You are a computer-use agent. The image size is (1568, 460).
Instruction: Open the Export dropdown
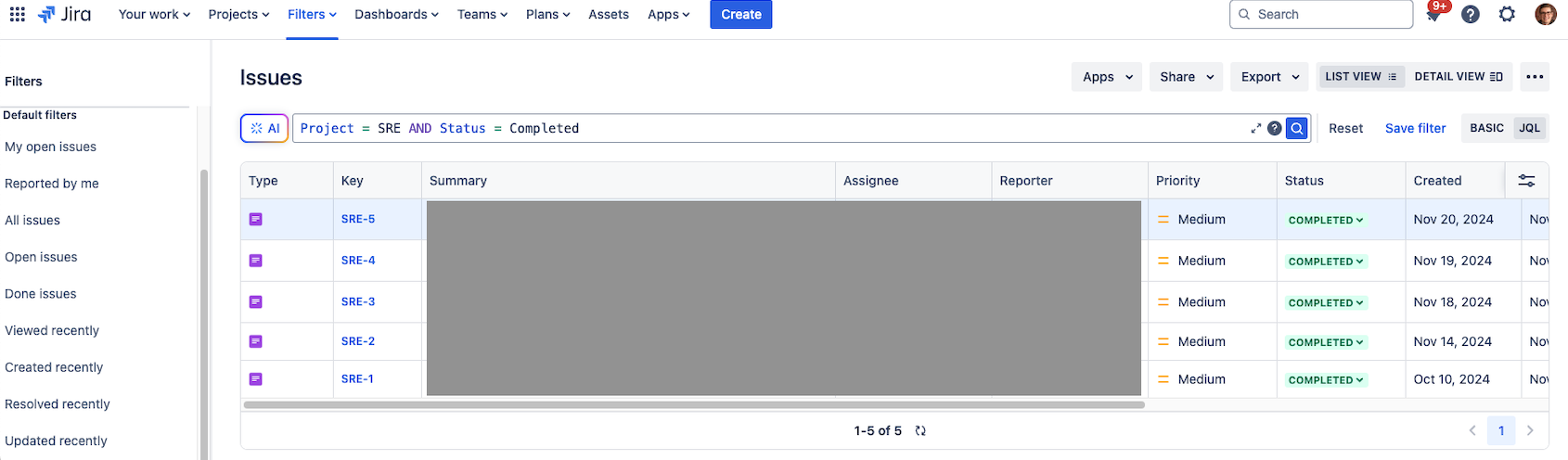click(x=1270, y=77)
